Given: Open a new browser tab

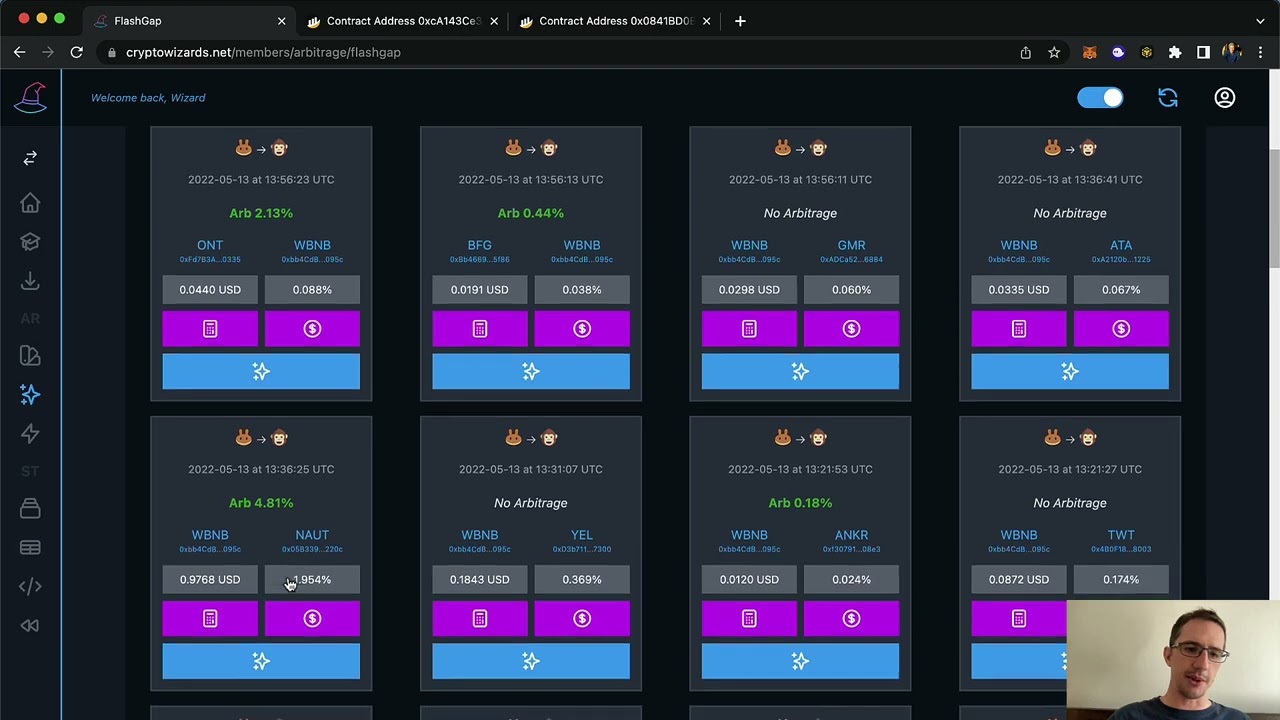Looking at the screenshot, I should click(740, 21).
